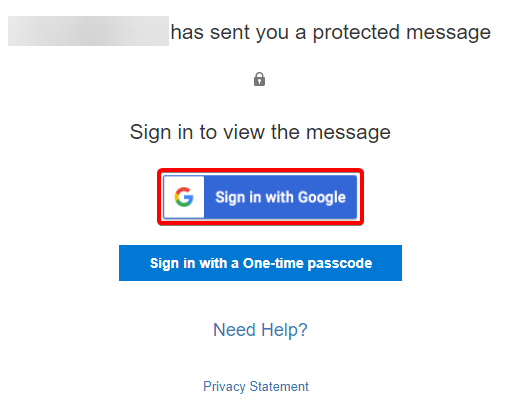515x413 pixels.
Task: Click the 'Sign in to view the message' heading
Action: [x=260, y=132]
